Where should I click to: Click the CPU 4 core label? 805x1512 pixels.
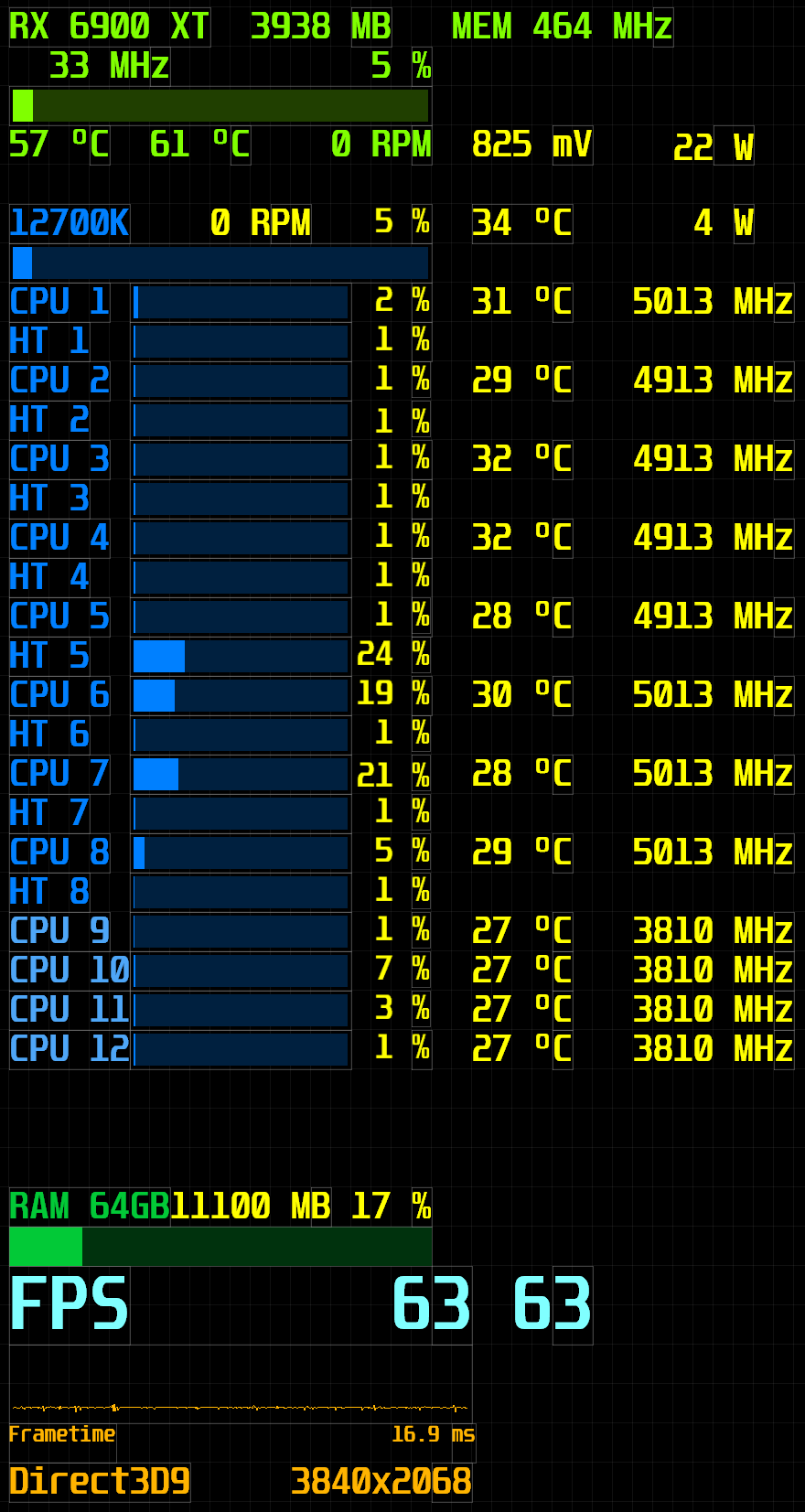[59, 538]
